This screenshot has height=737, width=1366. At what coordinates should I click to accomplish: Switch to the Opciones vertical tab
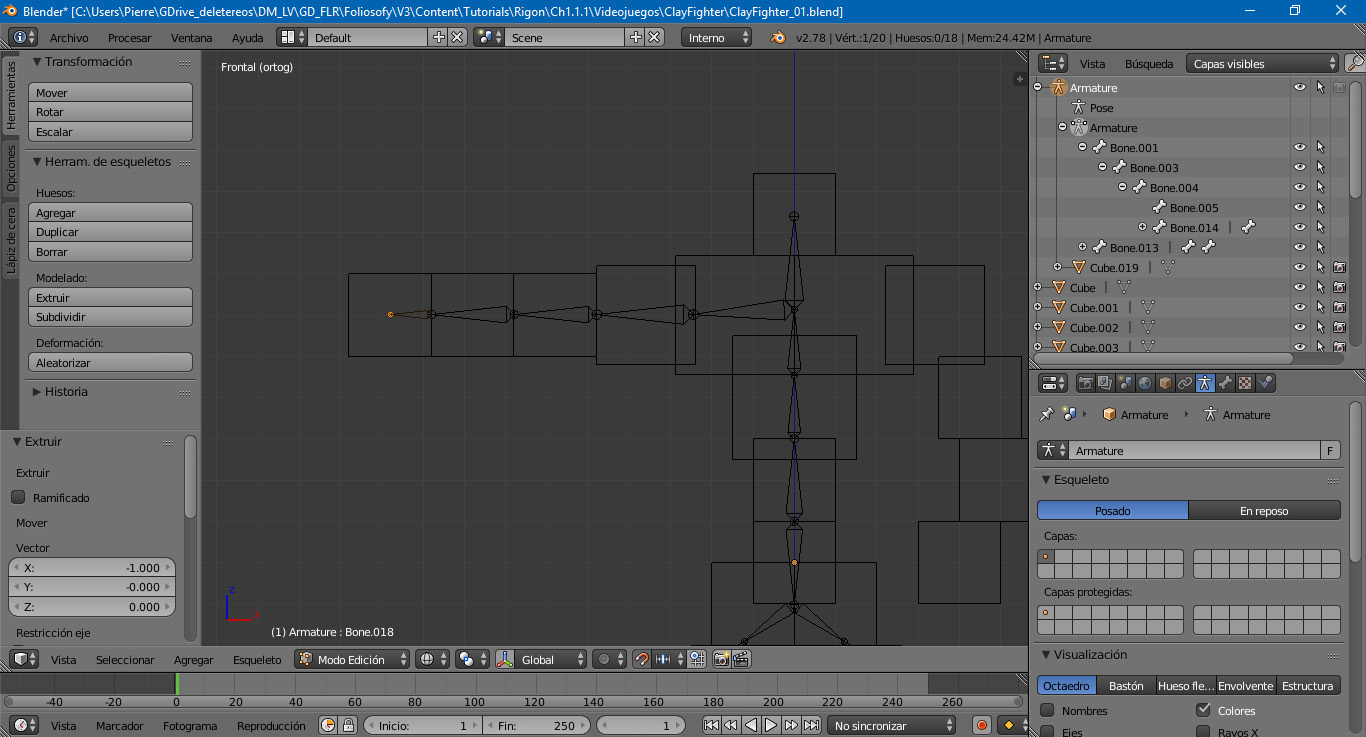(11, 168)
